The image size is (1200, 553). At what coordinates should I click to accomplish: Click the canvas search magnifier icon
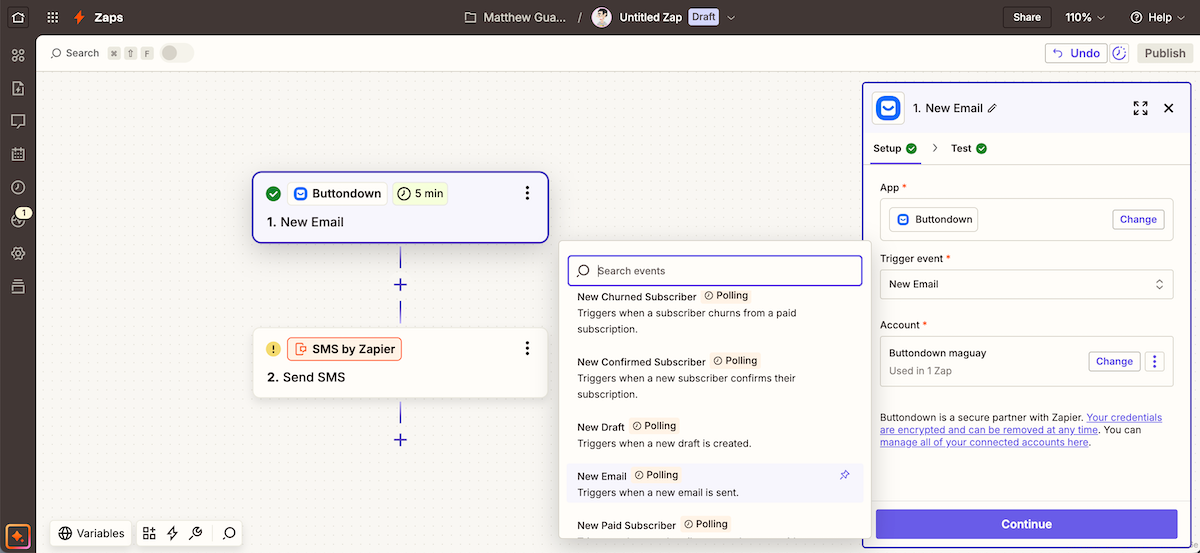pos(229,533)
